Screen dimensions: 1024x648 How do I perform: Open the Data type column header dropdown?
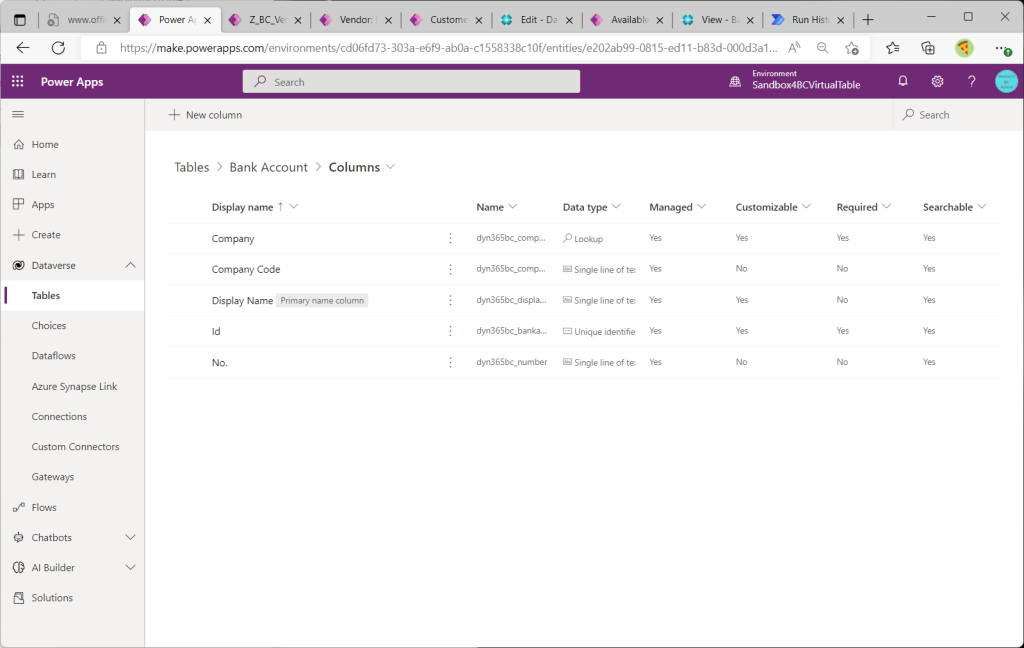point(616,206)
